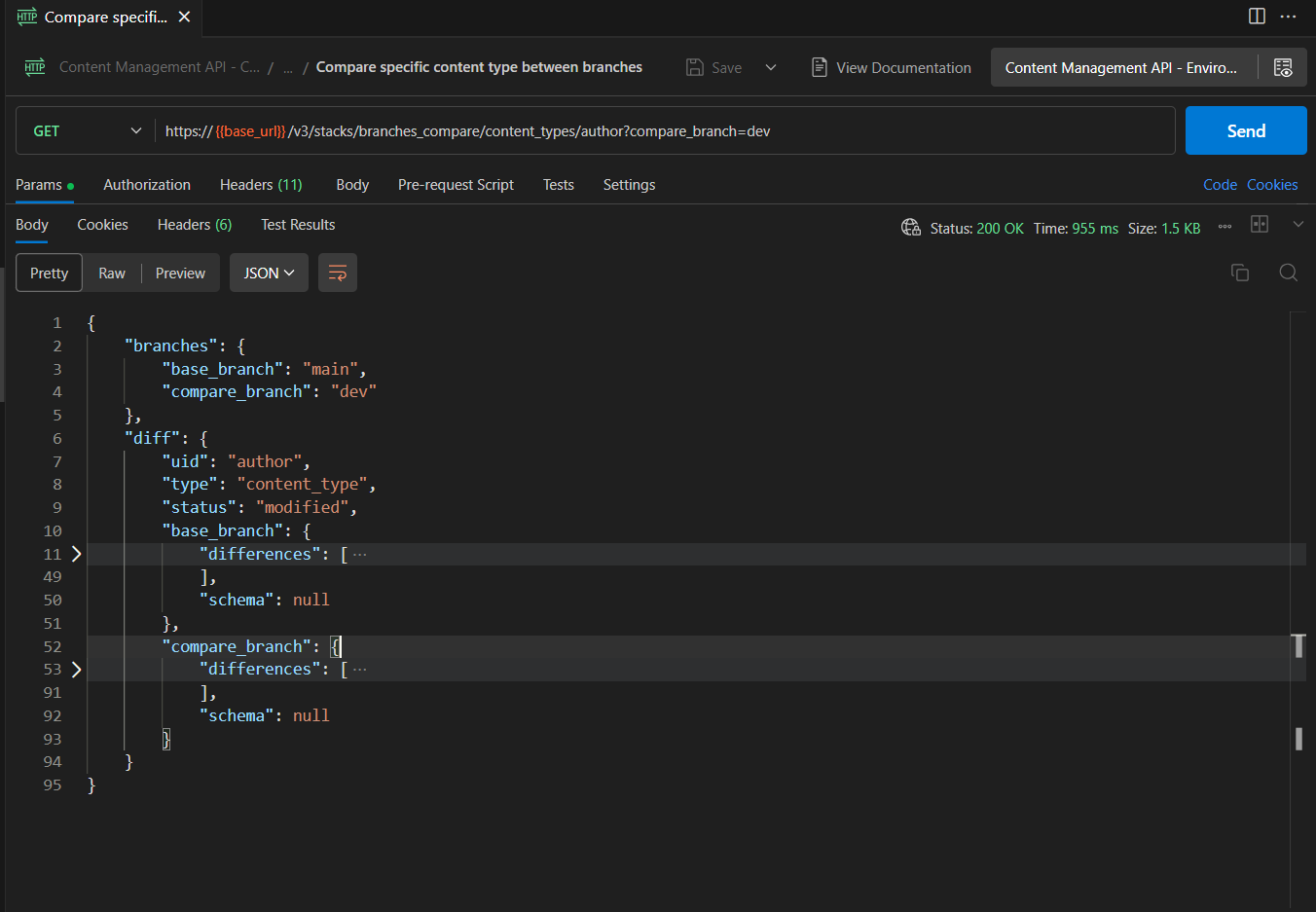The image size is (1316, 912).
Task: Open the Save options dropdown arrow
Action: coord(771,67)
